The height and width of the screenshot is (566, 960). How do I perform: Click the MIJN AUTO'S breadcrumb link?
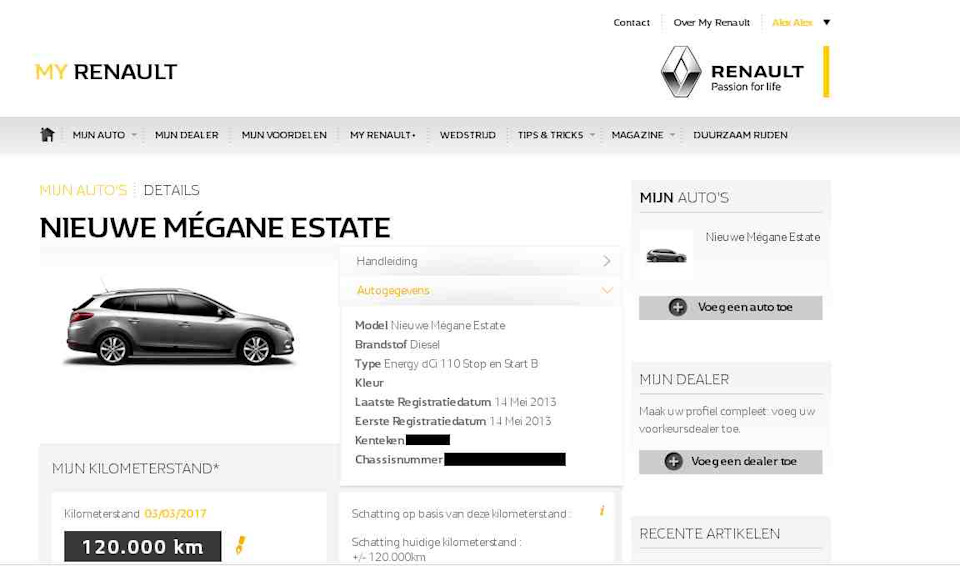[83, 191]
